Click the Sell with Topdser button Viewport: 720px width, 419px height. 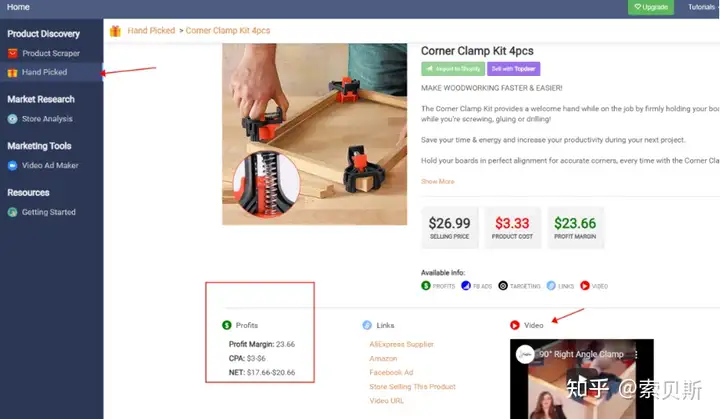tap(513, 69)
